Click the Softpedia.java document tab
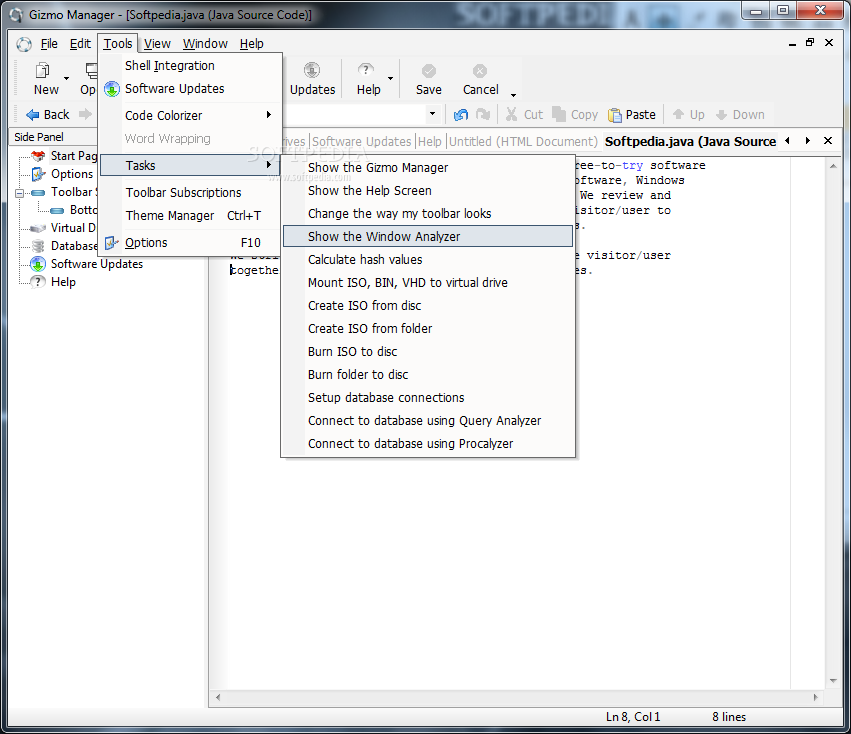 pyautogui.click(x=690, y=142)
